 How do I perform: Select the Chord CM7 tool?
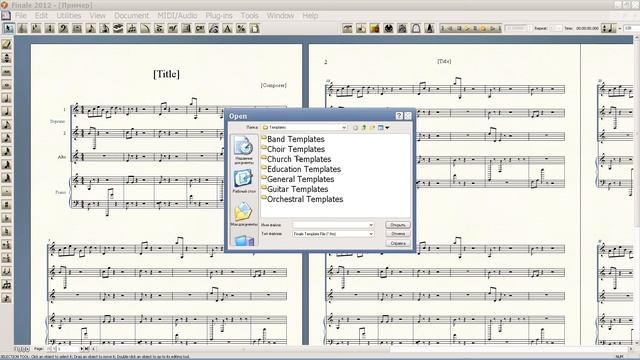(200, 29)
